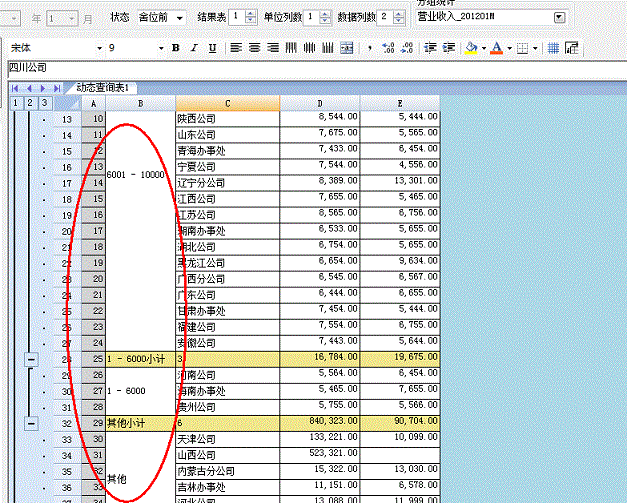This screenshot has height=503, width=627.
Task: Show outline level 3
Action: tap(44, 103)
